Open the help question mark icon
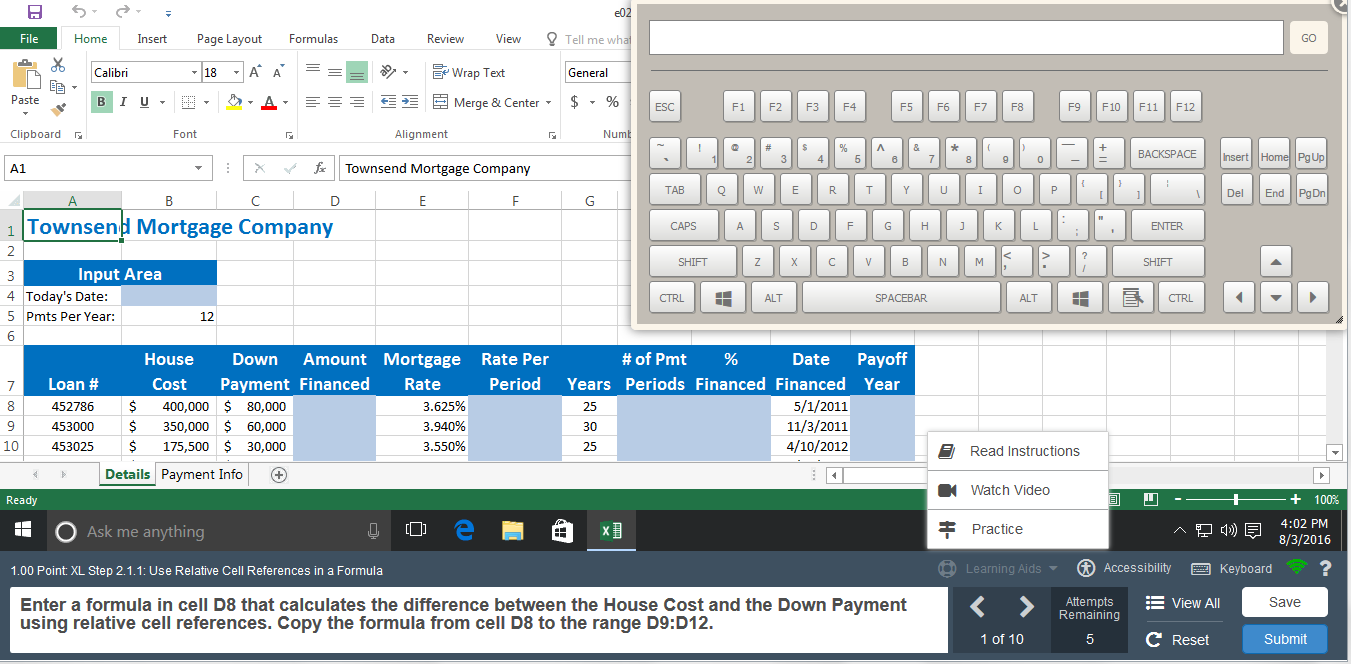This screenshot has height=664, width=1351. (1326, 568)
